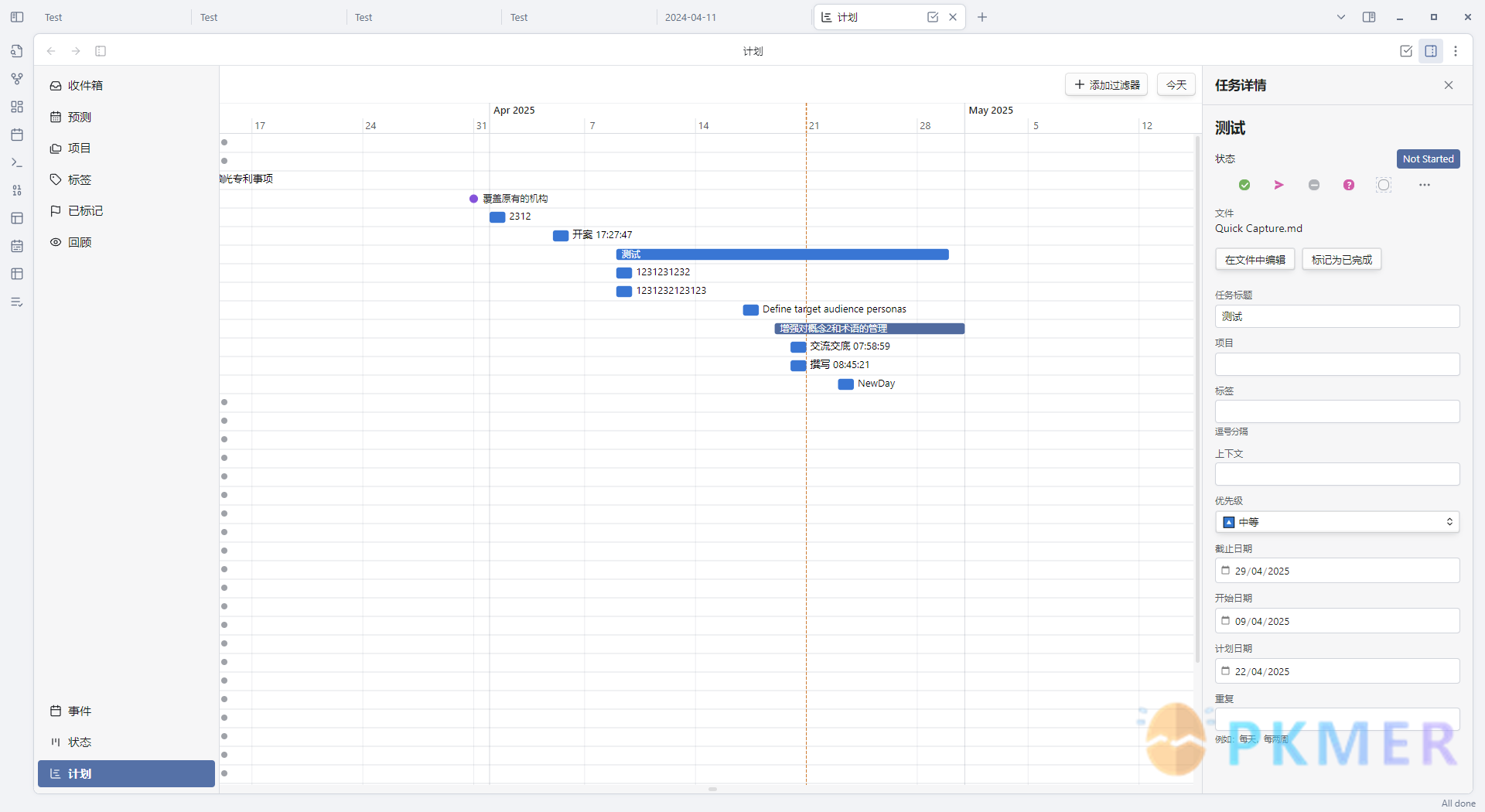Open the 收件箱 inbox view

pyautogui.click(x=127, y=86)
